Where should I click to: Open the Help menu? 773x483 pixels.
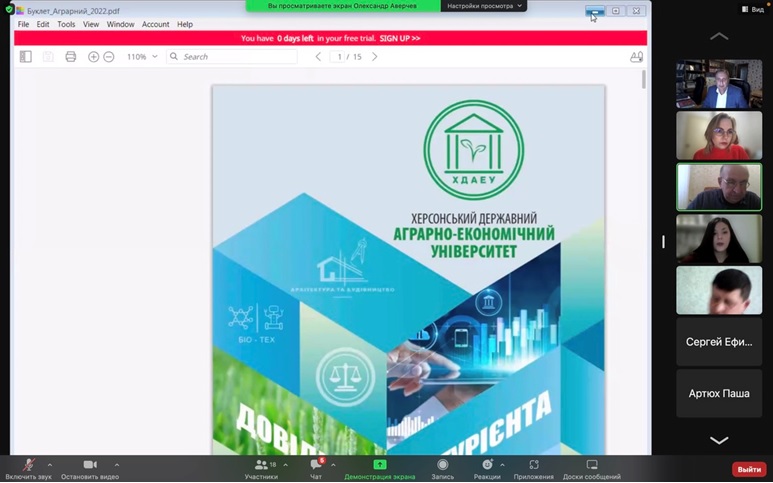coord(185,24)
